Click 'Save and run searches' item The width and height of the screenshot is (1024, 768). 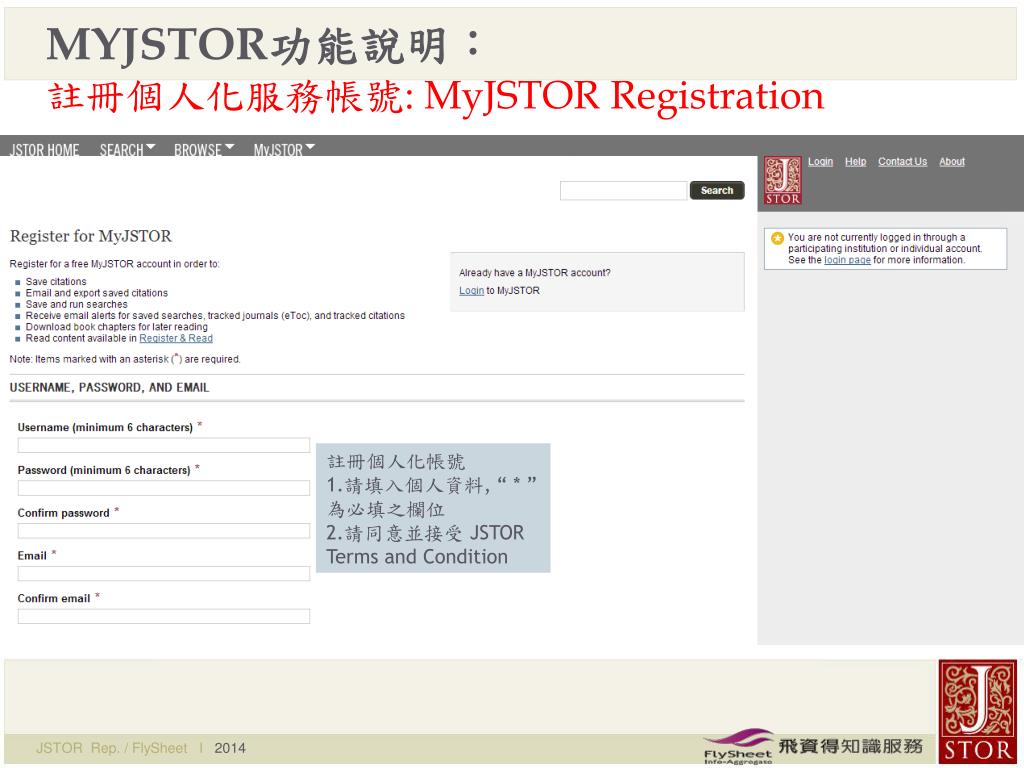coord(76,304)
